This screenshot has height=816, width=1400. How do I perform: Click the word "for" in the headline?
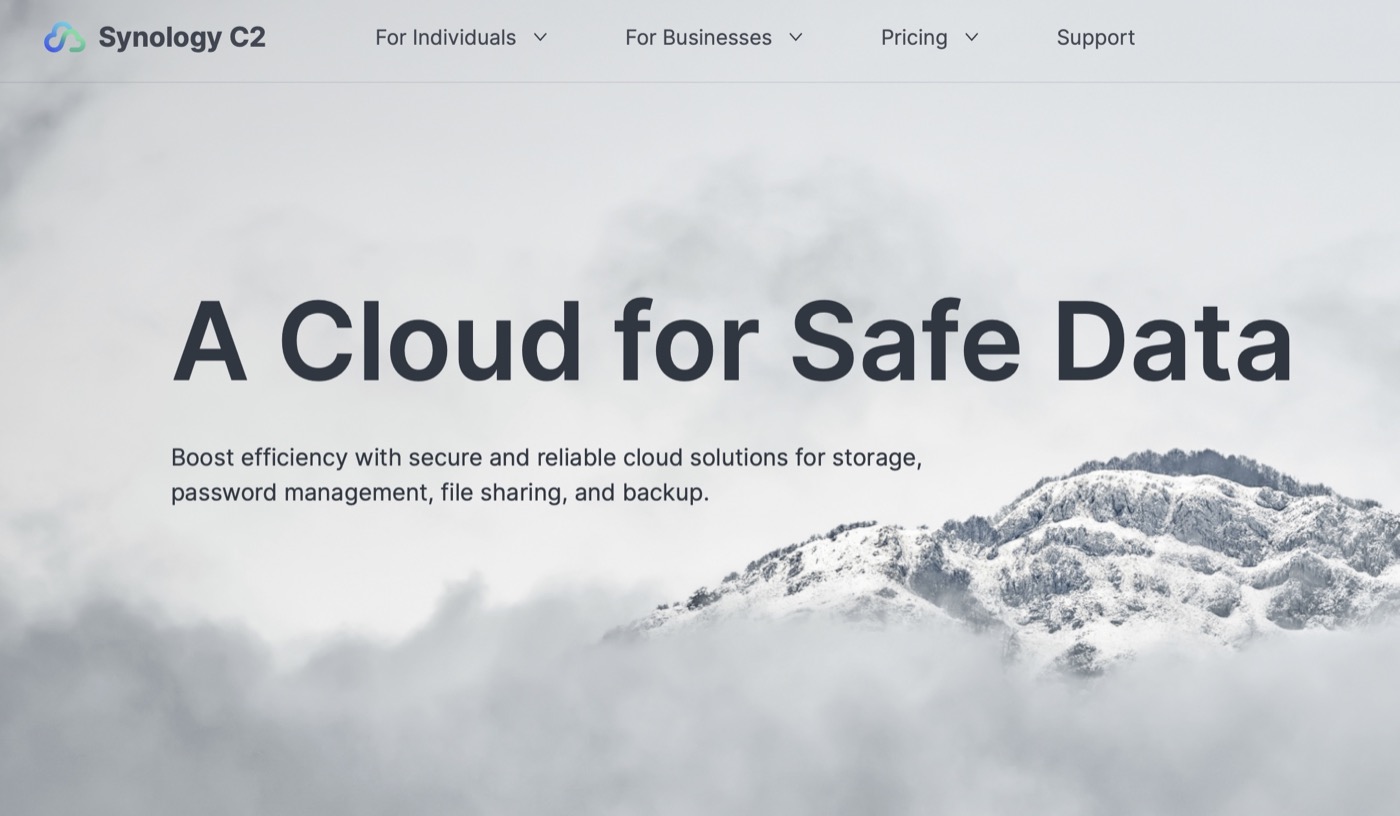pos(686,340)
